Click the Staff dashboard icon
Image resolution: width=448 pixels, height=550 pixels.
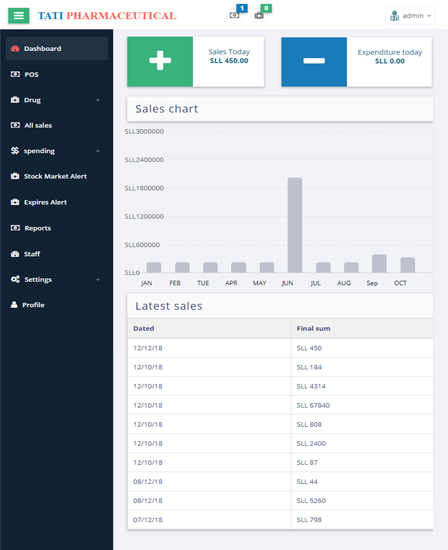(x=15, y=254)
